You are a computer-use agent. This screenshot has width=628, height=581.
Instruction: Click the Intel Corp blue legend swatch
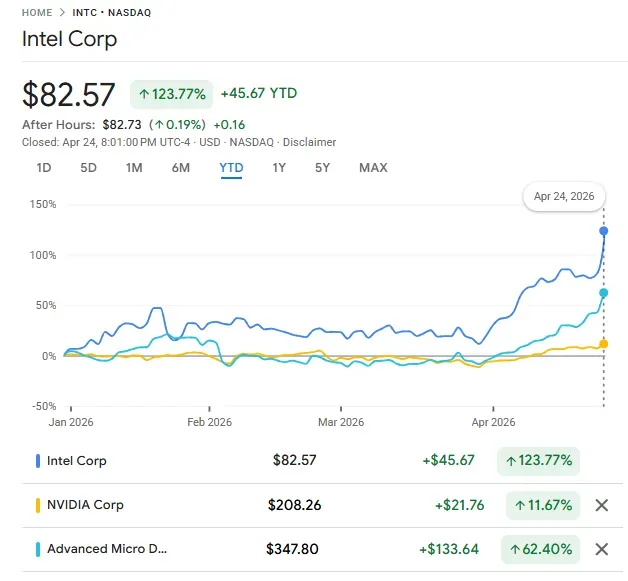[38, 461]
